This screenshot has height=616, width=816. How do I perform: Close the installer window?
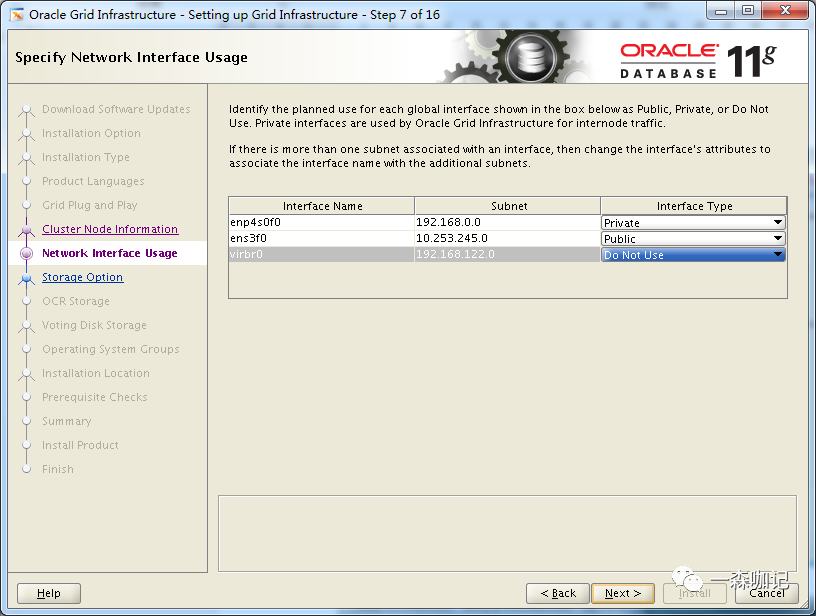coord(786,11)
